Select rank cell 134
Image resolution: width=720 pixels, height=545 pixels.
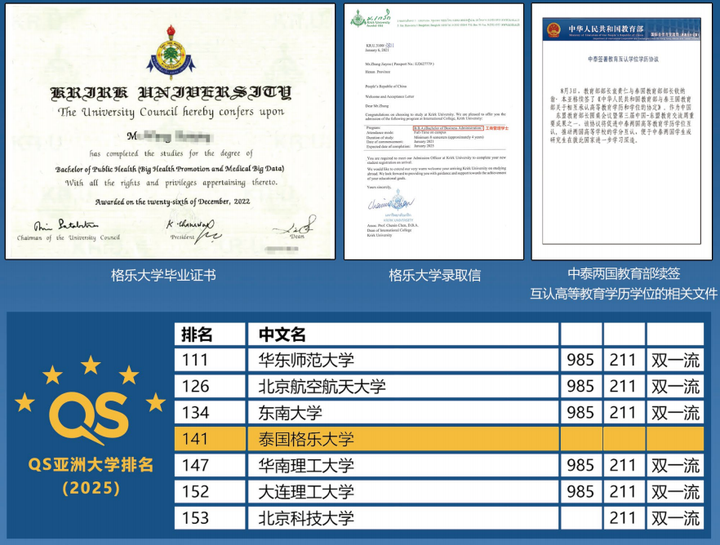point(210,412)
